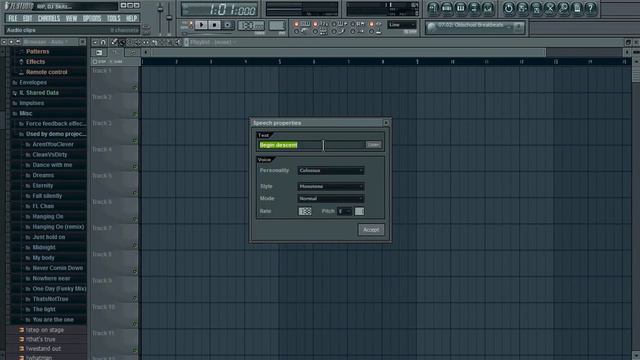Open the project info shortcut icon
This screenshot has width=640, height=360.
pyautogui.click(x=577, y=8)
